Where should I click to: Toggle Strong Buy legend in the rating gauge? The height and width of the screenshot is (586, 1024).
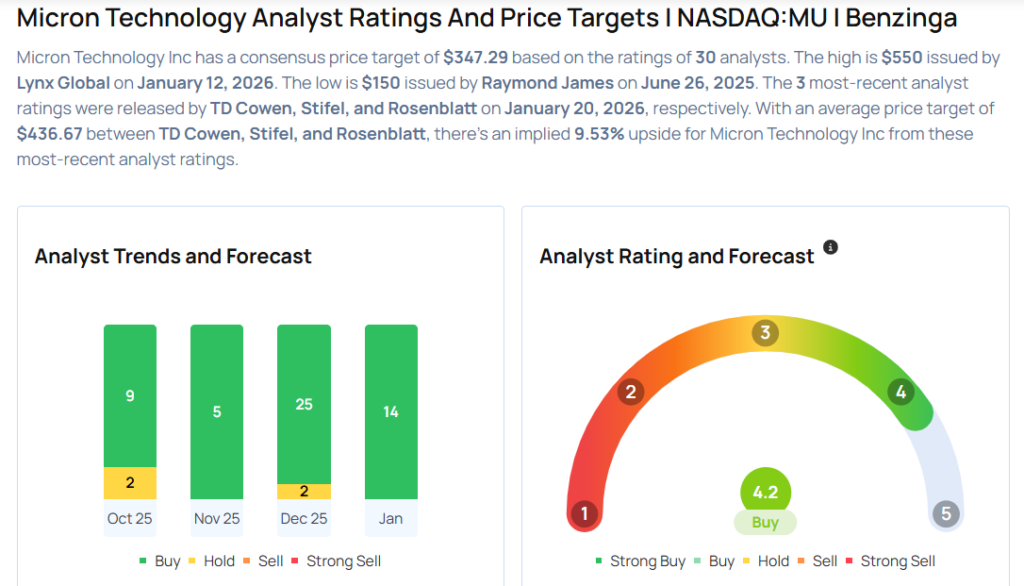(x=640, y=561)
